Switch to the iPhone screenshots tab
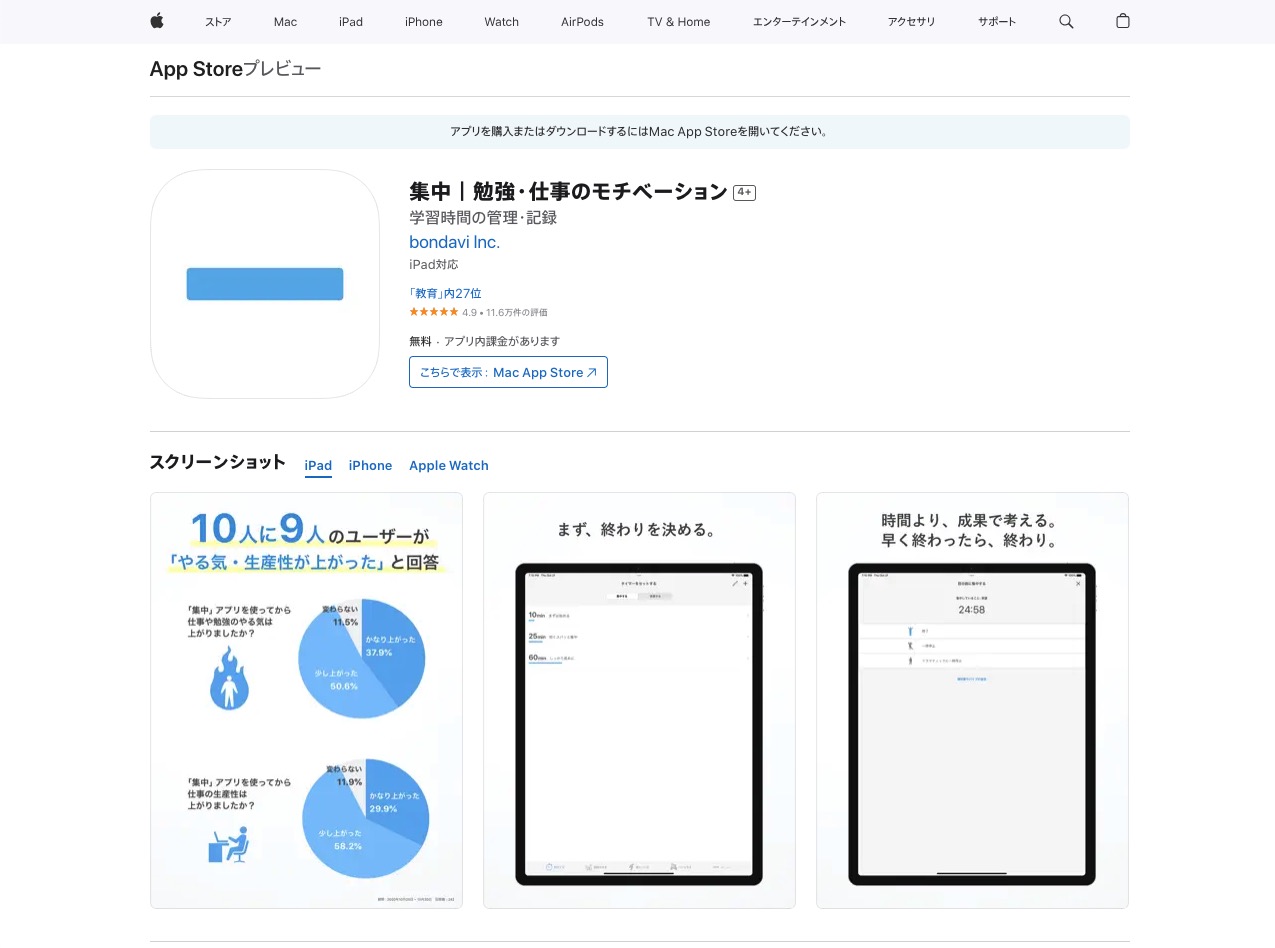 (x=370, y=465)
